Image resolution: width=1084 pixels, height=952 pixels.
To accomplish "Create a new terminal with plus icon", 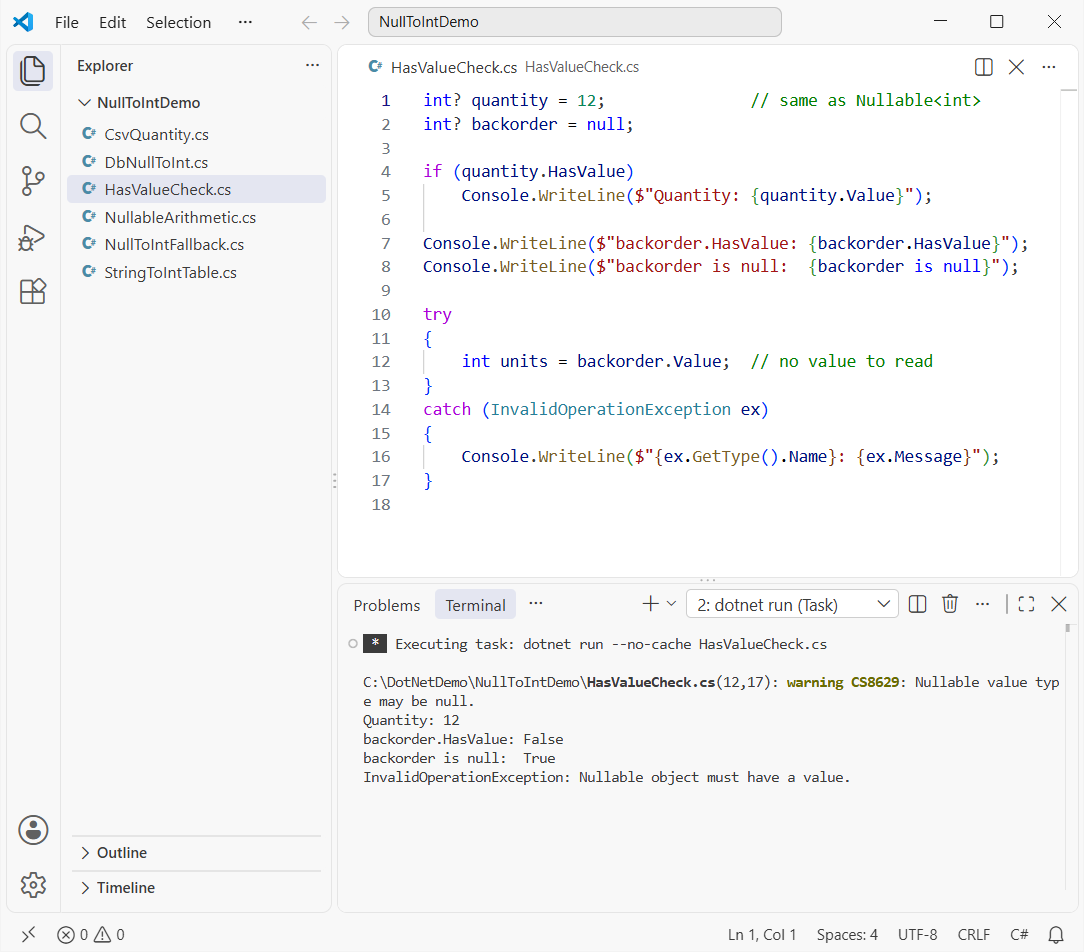I will 650,604.
